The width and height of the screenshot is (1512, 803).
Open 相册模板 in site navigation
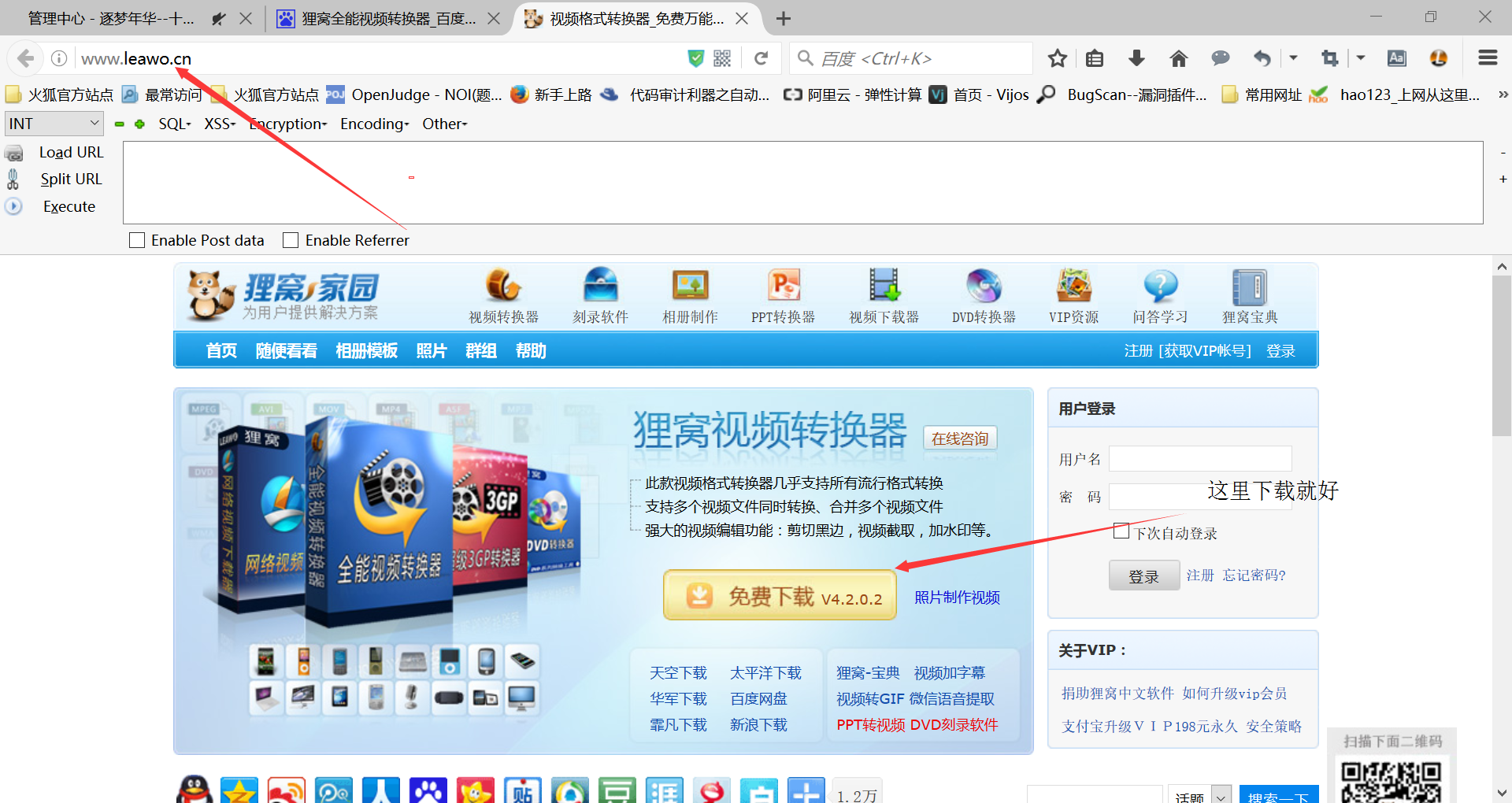[x=366, y=350]
